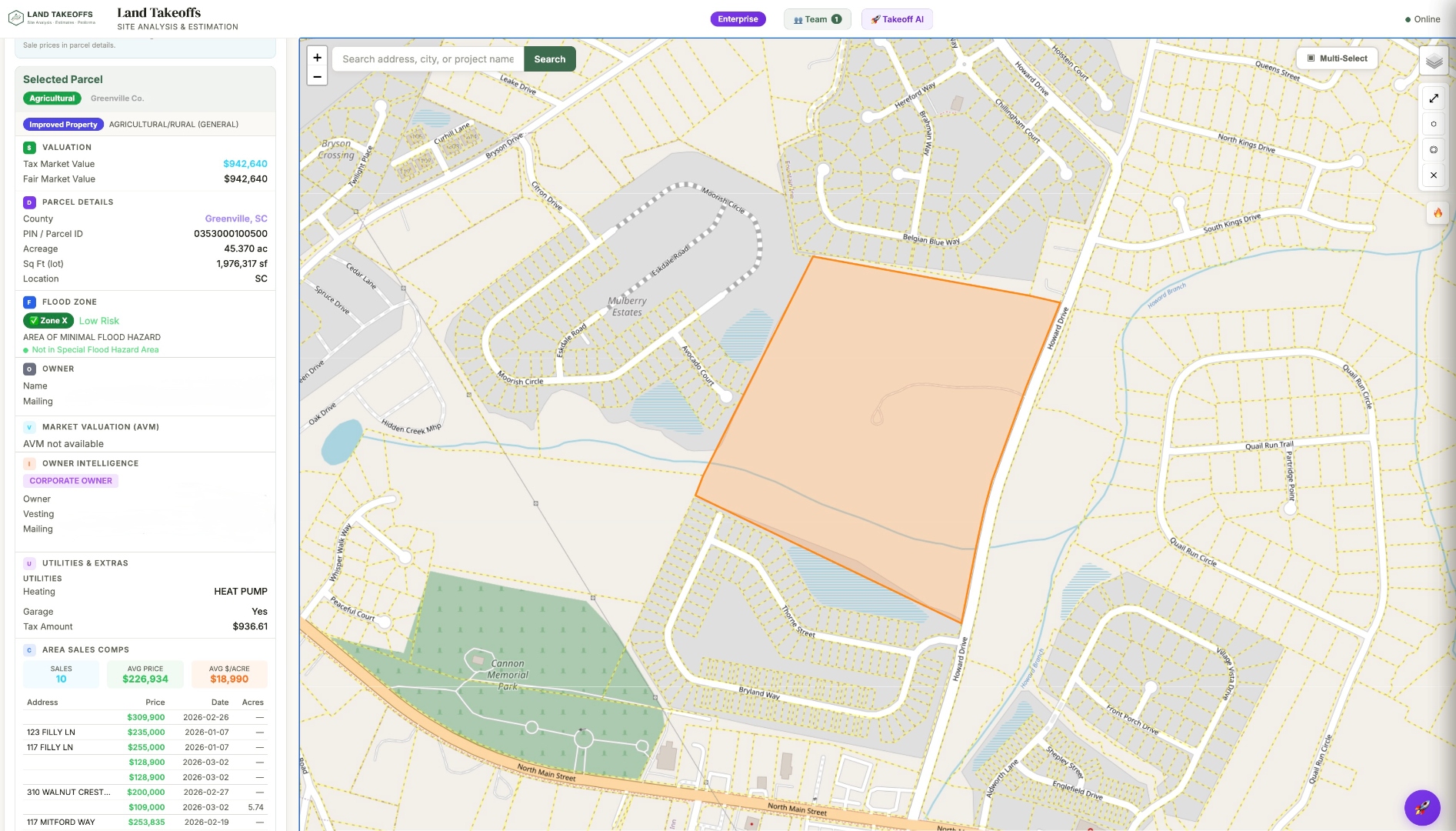Click the X icon to clear parcel selection
This screenshot has height=831, width=1456.
[1434, 175]
